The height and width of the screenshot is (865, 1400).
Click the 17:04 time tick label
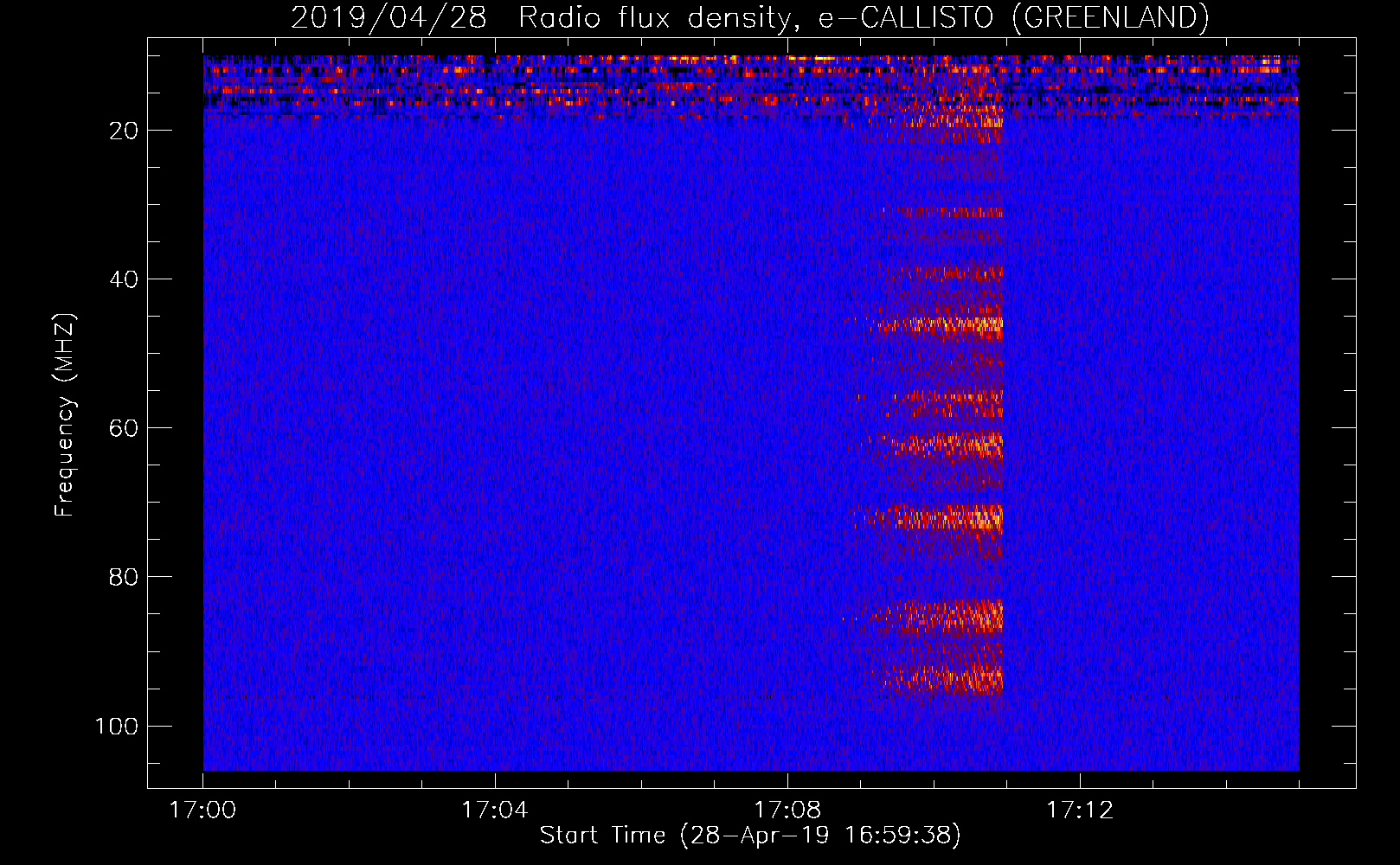point(494,811)
